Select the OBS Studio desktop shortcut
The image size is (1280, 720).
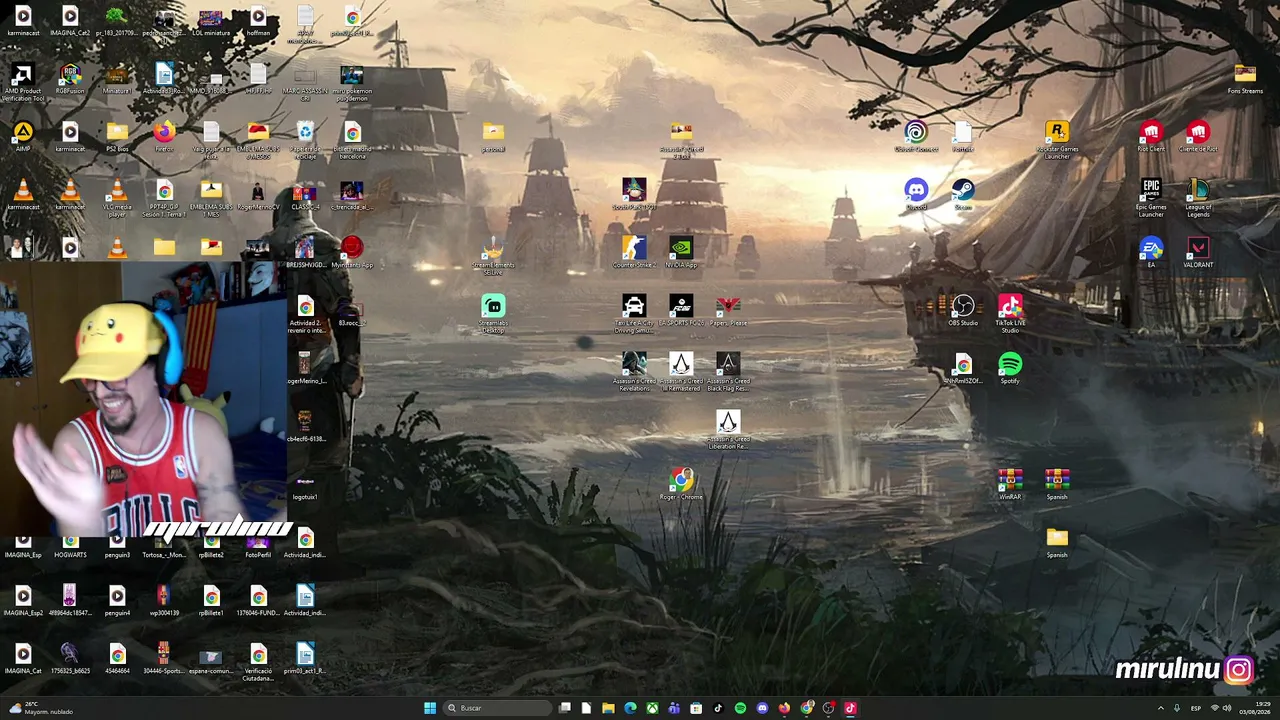pyautogui.click(x=963, y=311)
